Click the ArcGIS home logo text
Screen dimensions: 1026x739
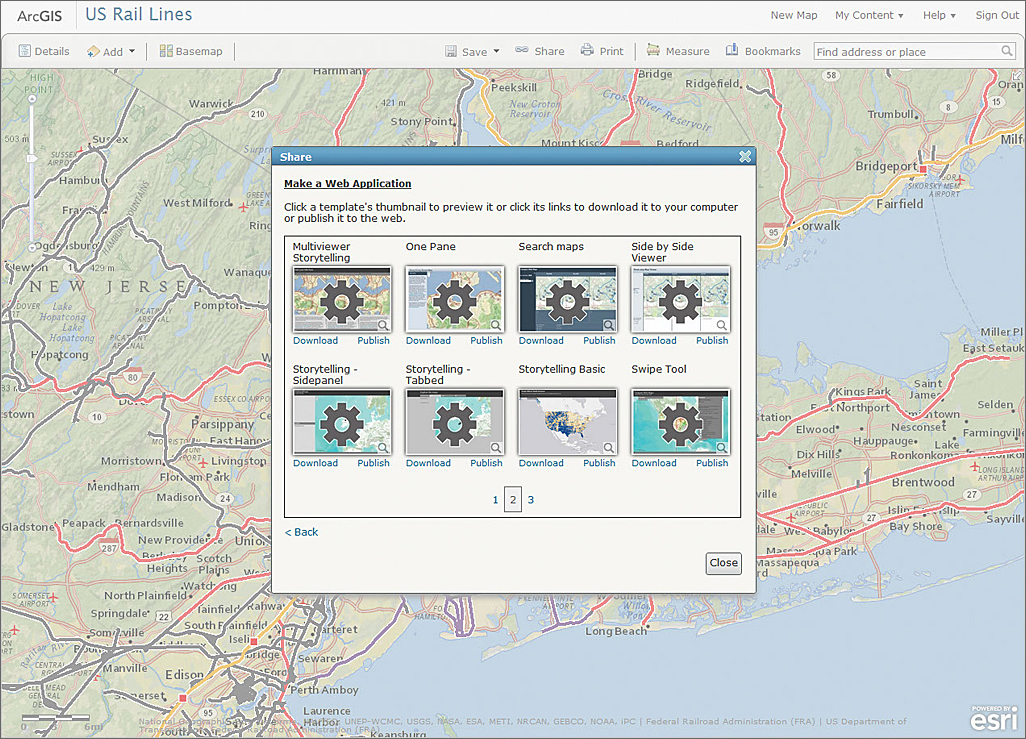pos(39,16)
